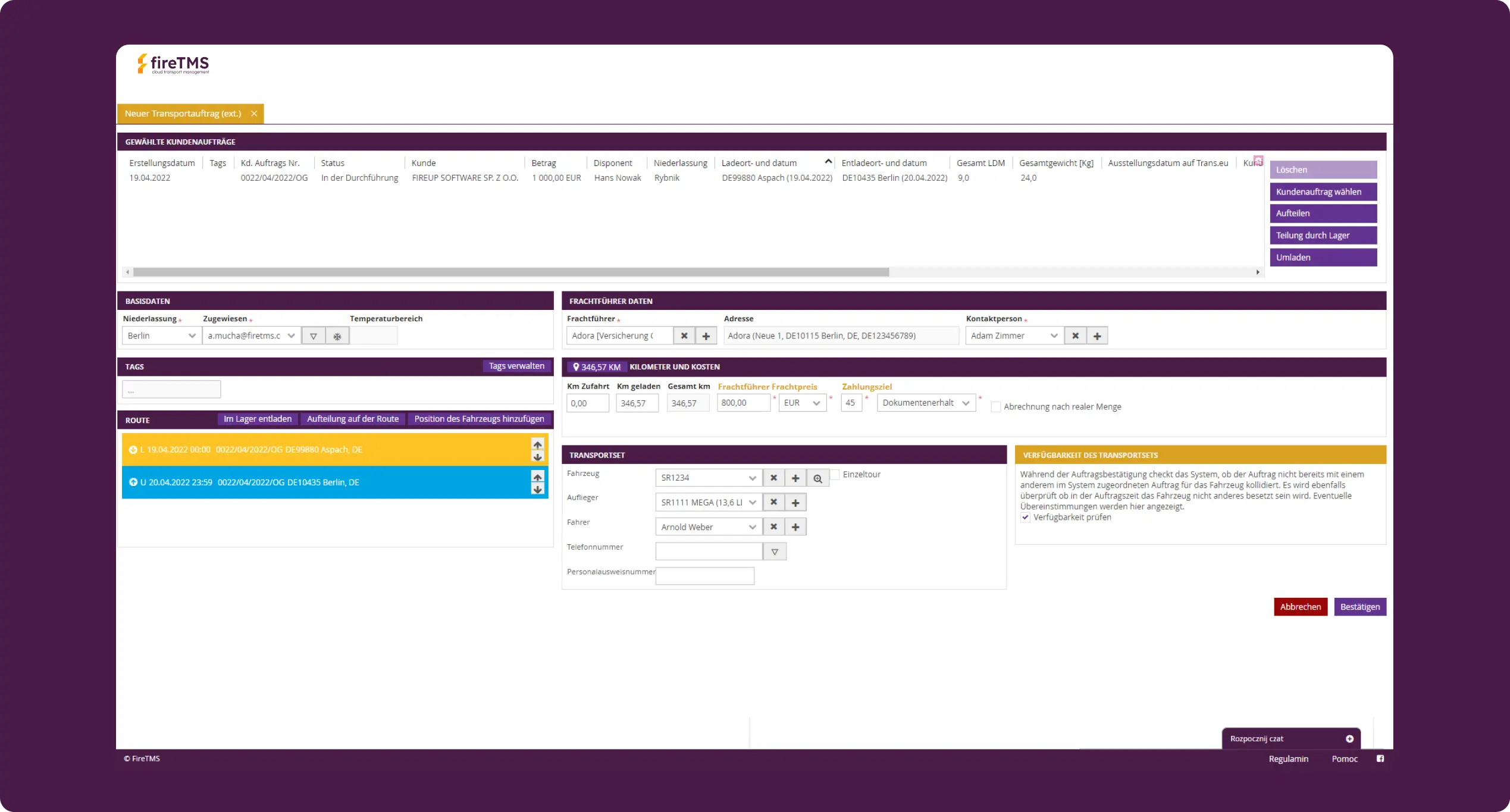Add new Kontaktperson with plus icon
Image resolution: width=1510 pixels, height=812 pixels.
click(1097, 336)
